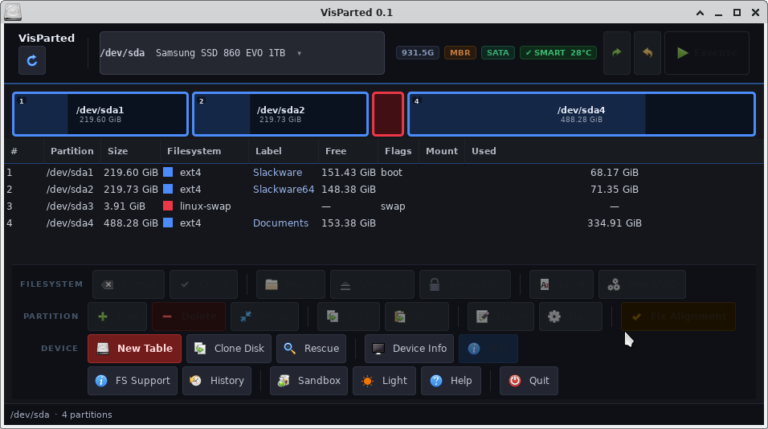This screenshot has width=768, height=429.
Task: Click the Slackware64 label link
Action: coord(284,189)
